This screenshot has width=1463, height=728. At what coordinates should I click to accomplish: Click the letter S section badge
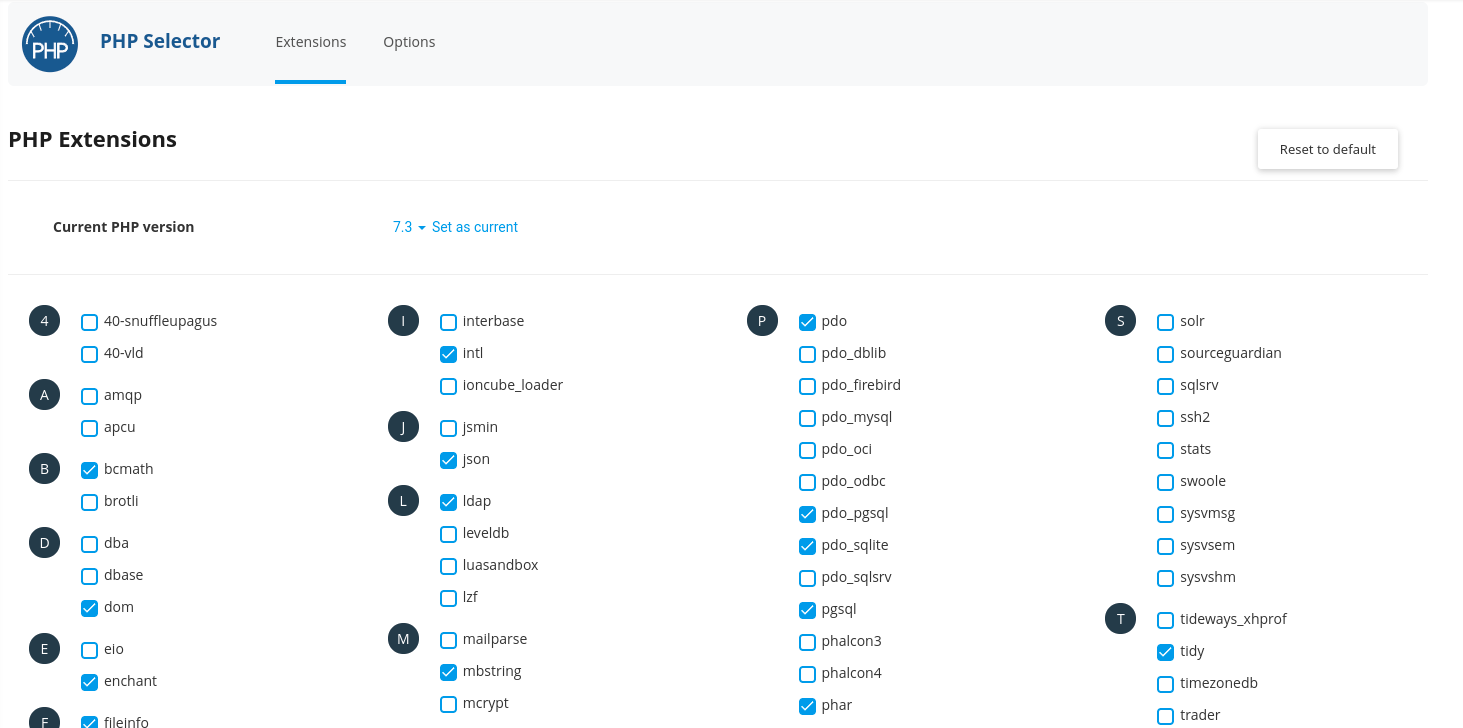(x=1120, y=322)
